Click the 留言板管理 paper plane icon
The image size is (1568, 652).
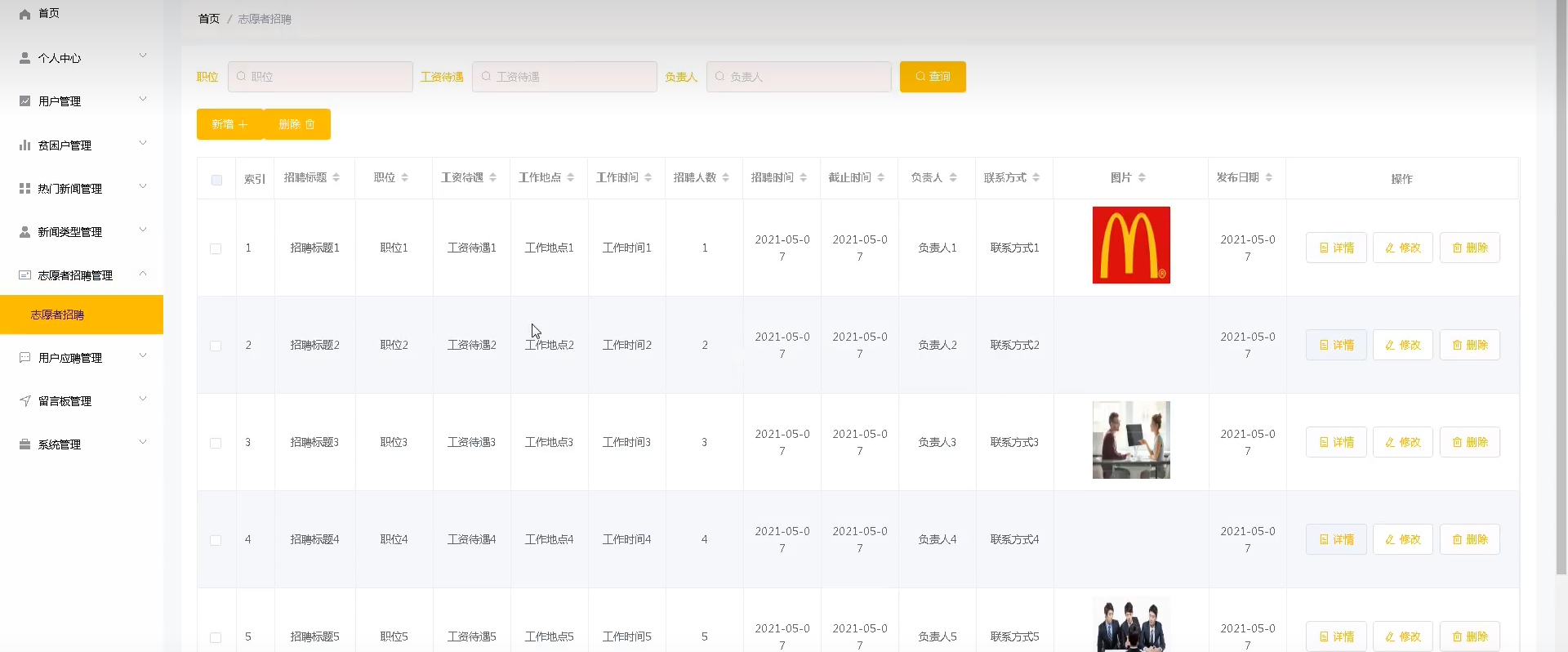pyautogui.click(x=24, y=401)
